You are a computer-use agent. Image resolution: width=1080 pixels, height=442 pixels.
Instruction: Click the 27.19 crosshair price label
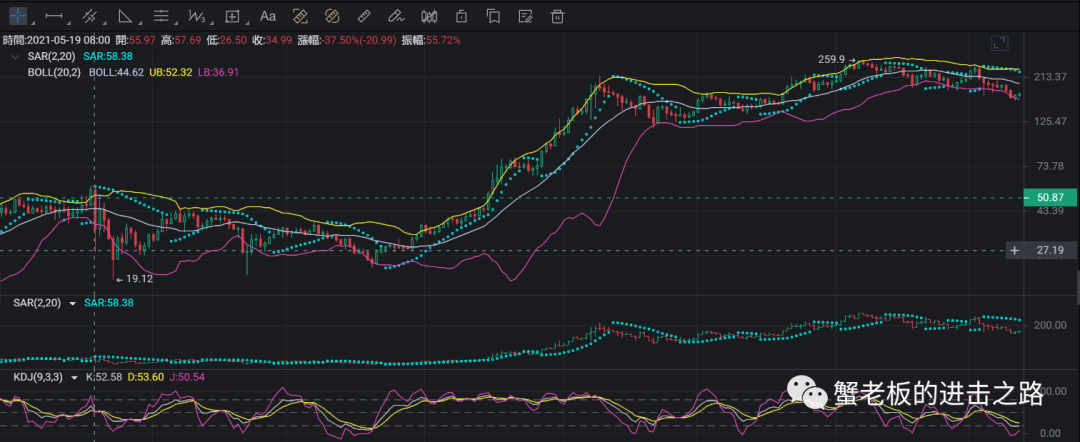coord(1050,251)
